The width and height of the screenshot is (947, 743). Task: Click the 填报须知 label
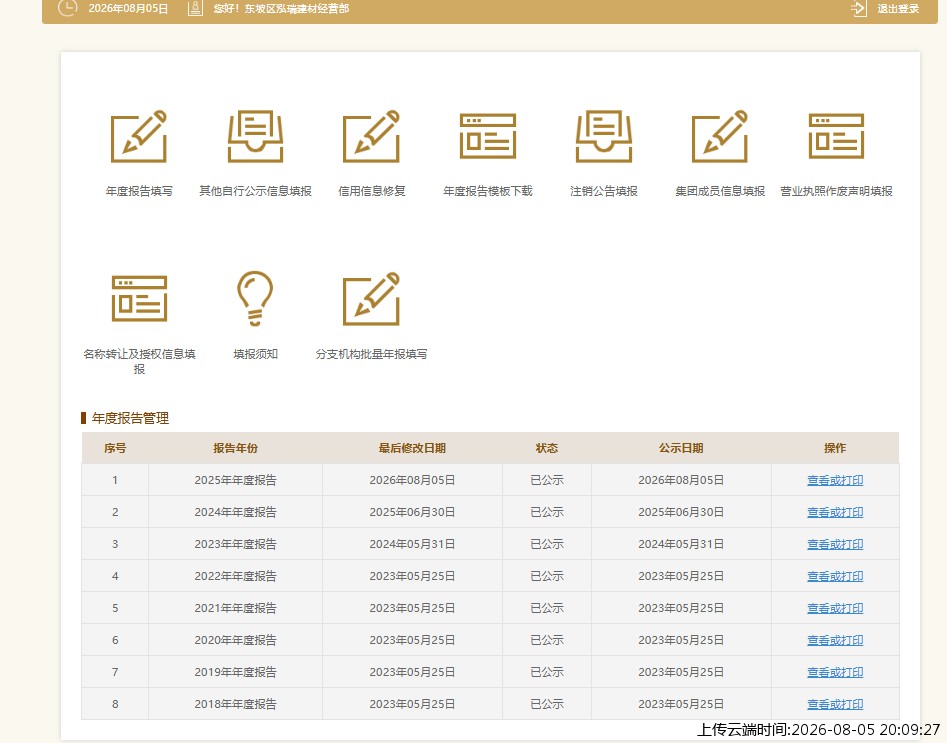point(255,354)
